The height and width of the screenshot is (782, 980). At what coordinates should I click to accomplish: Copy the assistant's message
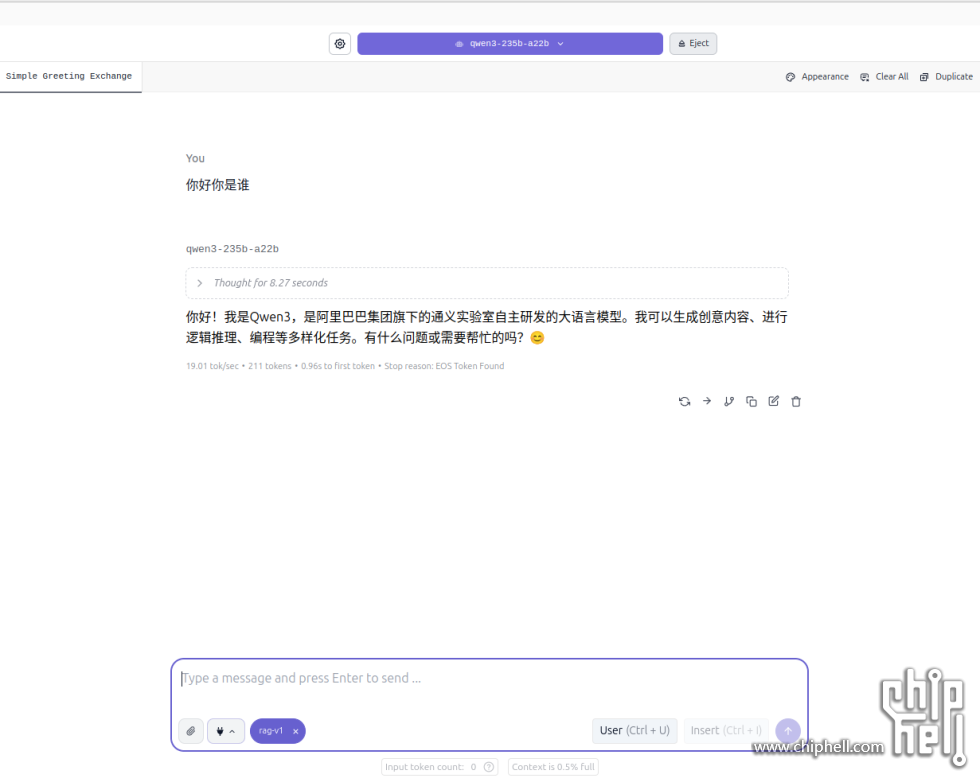(751, 401)
